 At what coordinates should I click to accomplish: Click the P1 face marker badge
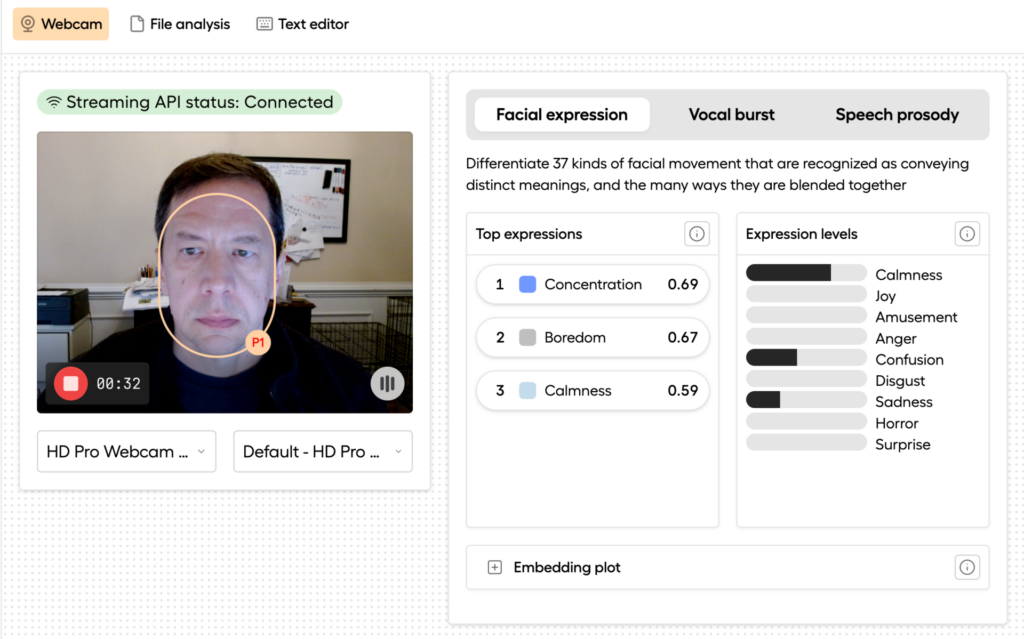[258, 342]
